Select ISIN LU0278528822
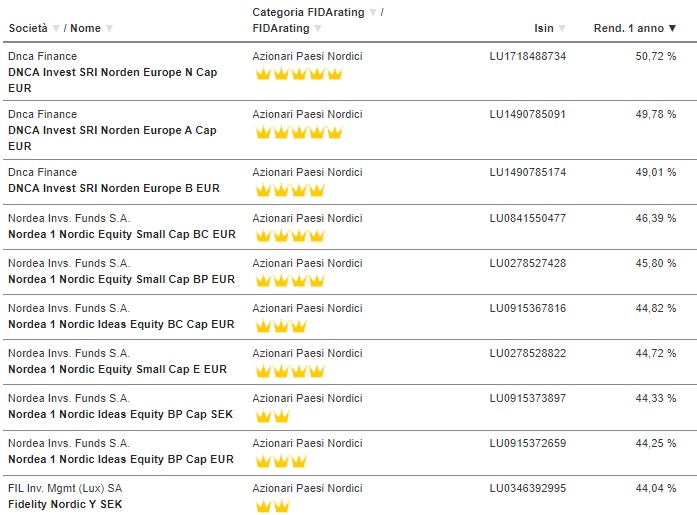Screen dimensions: 697x515 click(528, 353)
